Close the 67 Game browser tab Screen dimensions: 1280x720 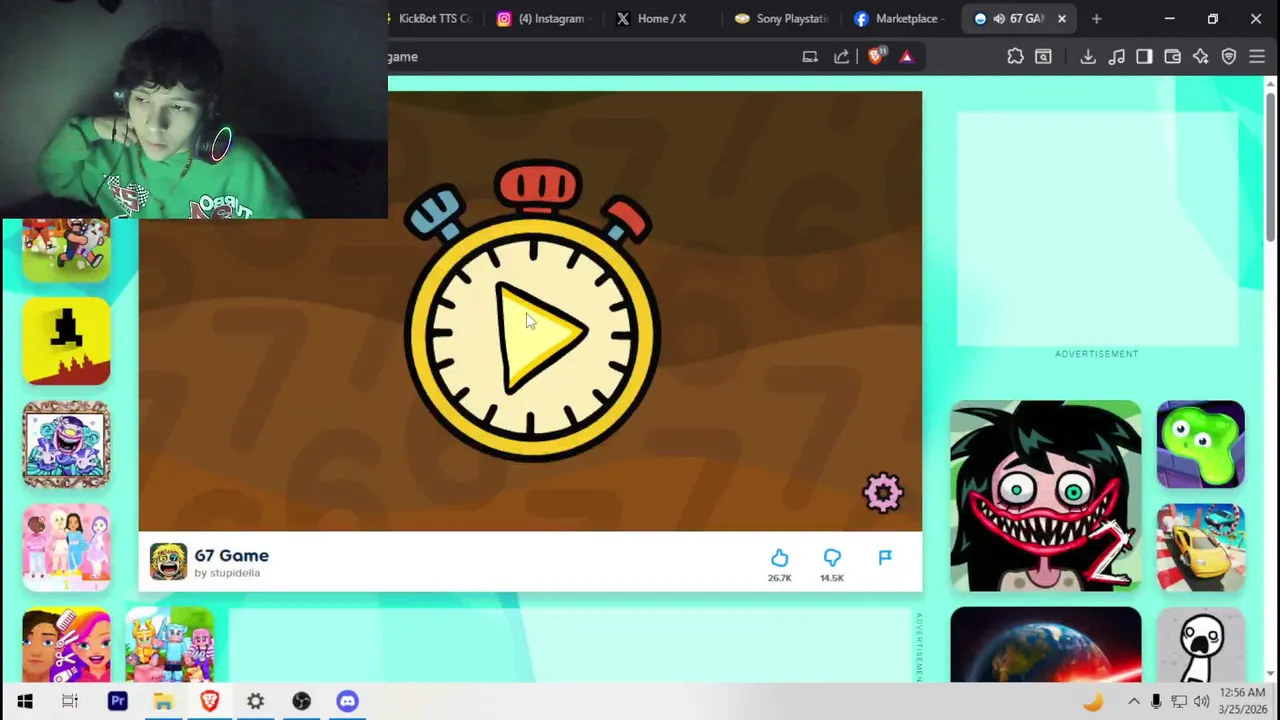[1062, 18]
